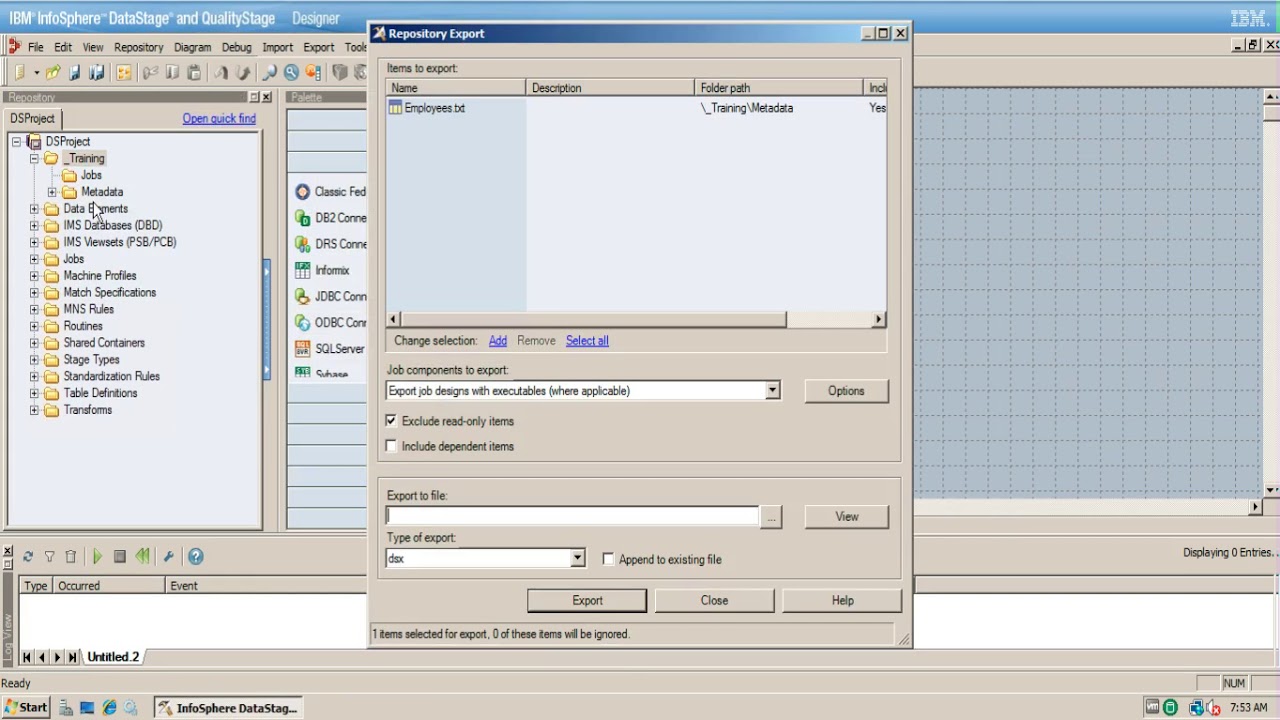1280x720 pixels.
Task: Click the grayed Paste clipboard toolbar icon
Action: [194, 72]
